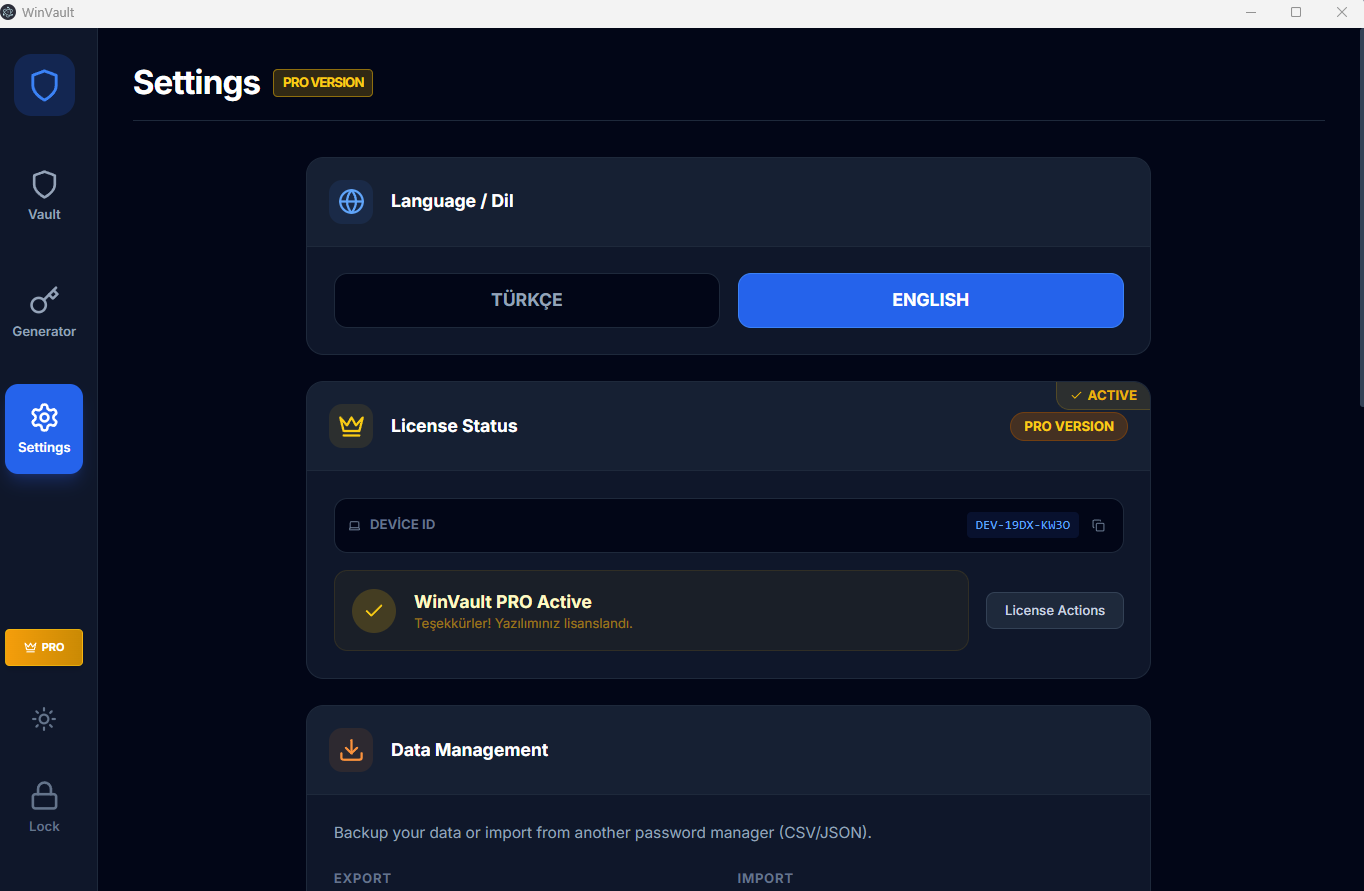Click the checkmark next to WinVault PRO Active
Viewport: 1364px width, 891px height.
click(x=374, y=611)
